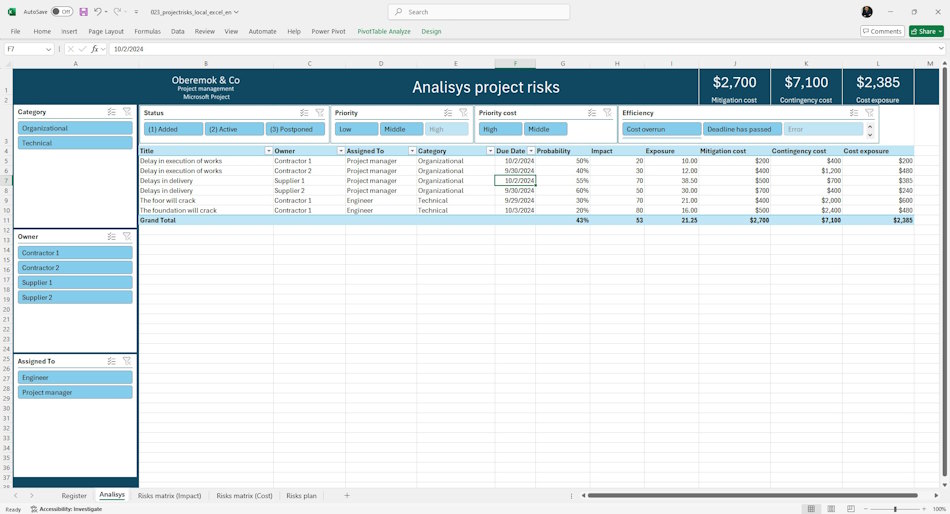Toggle Low priority filter
Image resolution: width=950 pixels, height=514 pixels.
click(356, 129)
